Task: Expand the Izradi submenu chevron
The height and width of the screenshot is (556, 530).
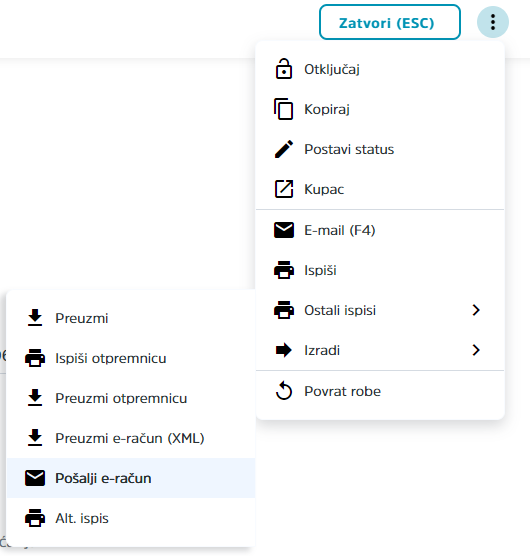Action: tap(476, 350)
